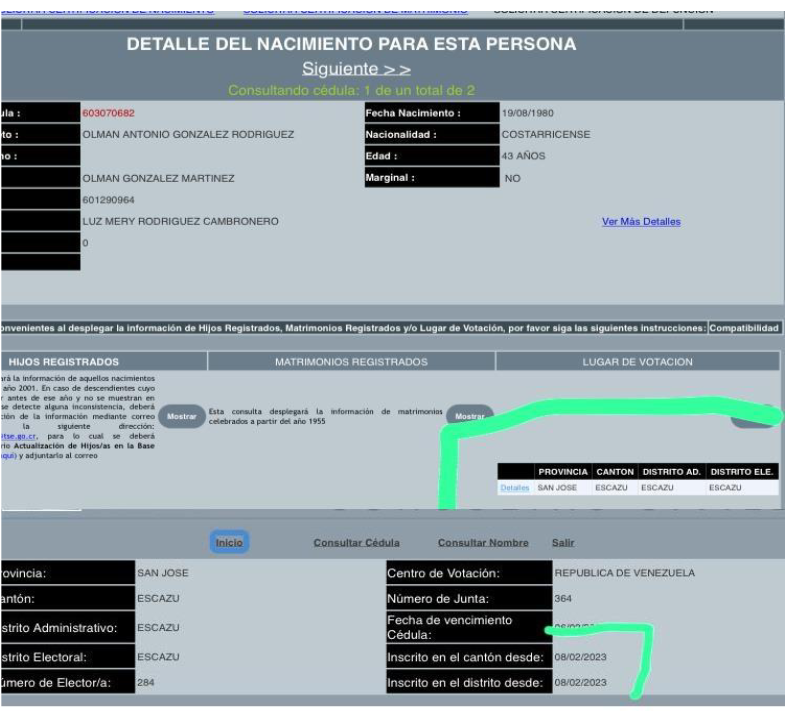Select father name OLMAN GONZALEZ MARTINEZ
This screenshot has height=711, width=791.
(158, 178)
